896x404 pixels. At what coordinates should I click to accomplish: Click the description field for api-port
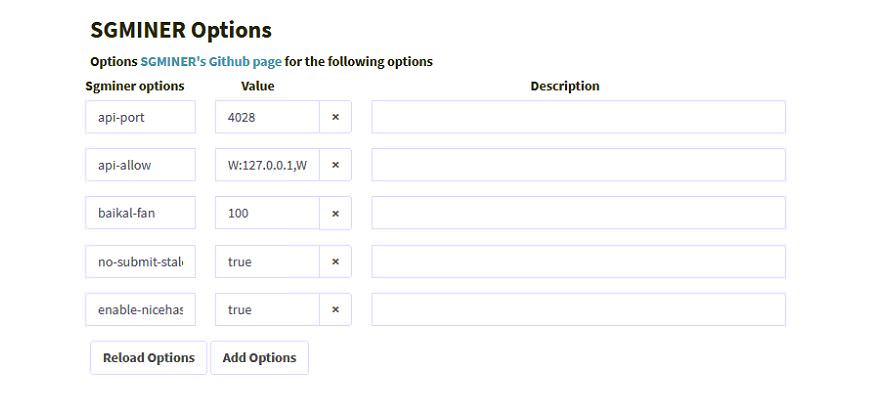click(x=578, y=117)
